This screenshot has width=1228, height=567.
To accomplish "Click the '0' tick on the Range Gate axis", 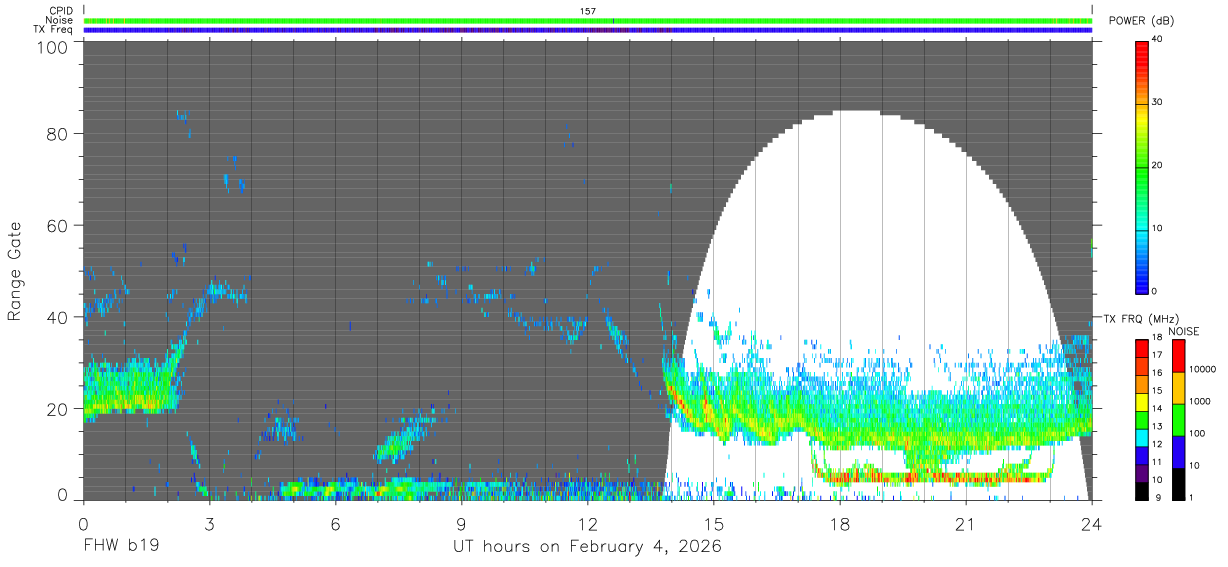I will coord(62,494).
